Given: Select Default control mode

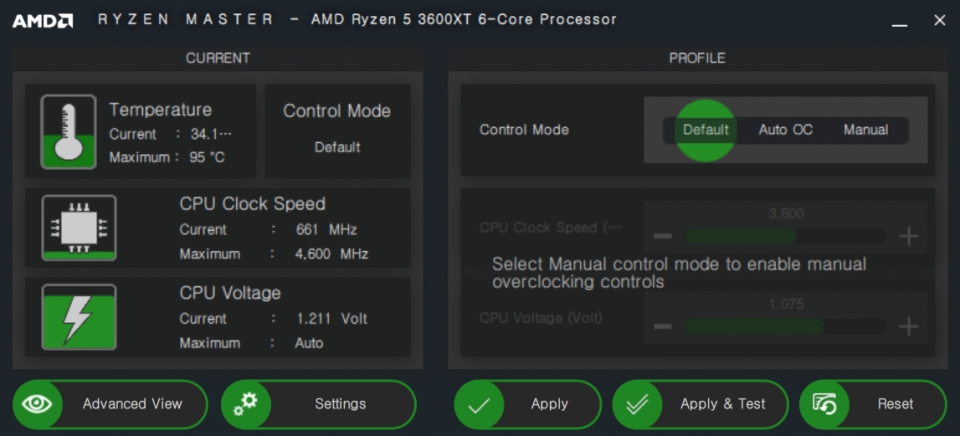Looking at the screenshot, I should pos(705,130).
